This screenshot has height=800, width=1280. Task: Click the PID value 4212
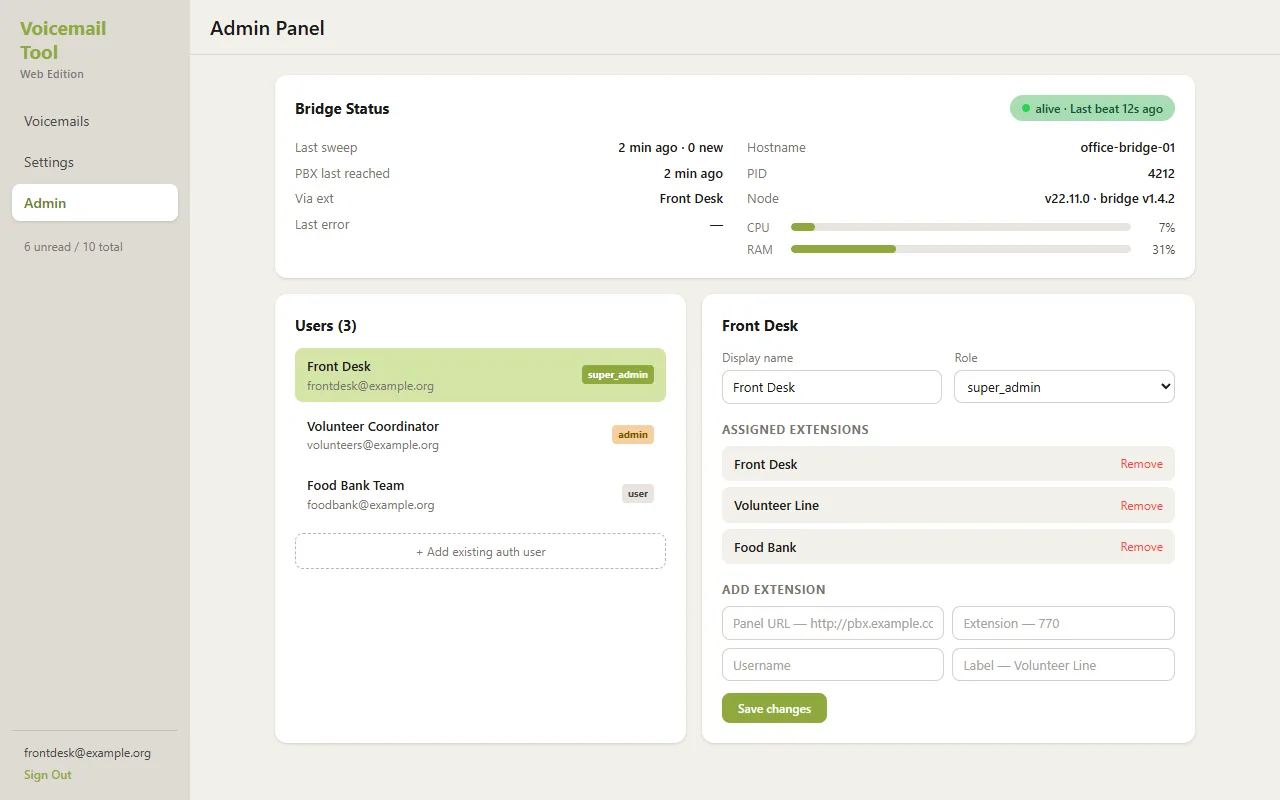[1161, 173]
